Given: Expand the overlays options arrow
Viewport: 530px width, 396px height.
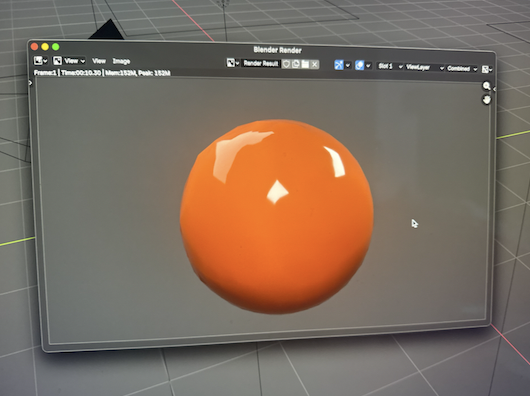Looking at the screenshot, I should coord(368,66).
